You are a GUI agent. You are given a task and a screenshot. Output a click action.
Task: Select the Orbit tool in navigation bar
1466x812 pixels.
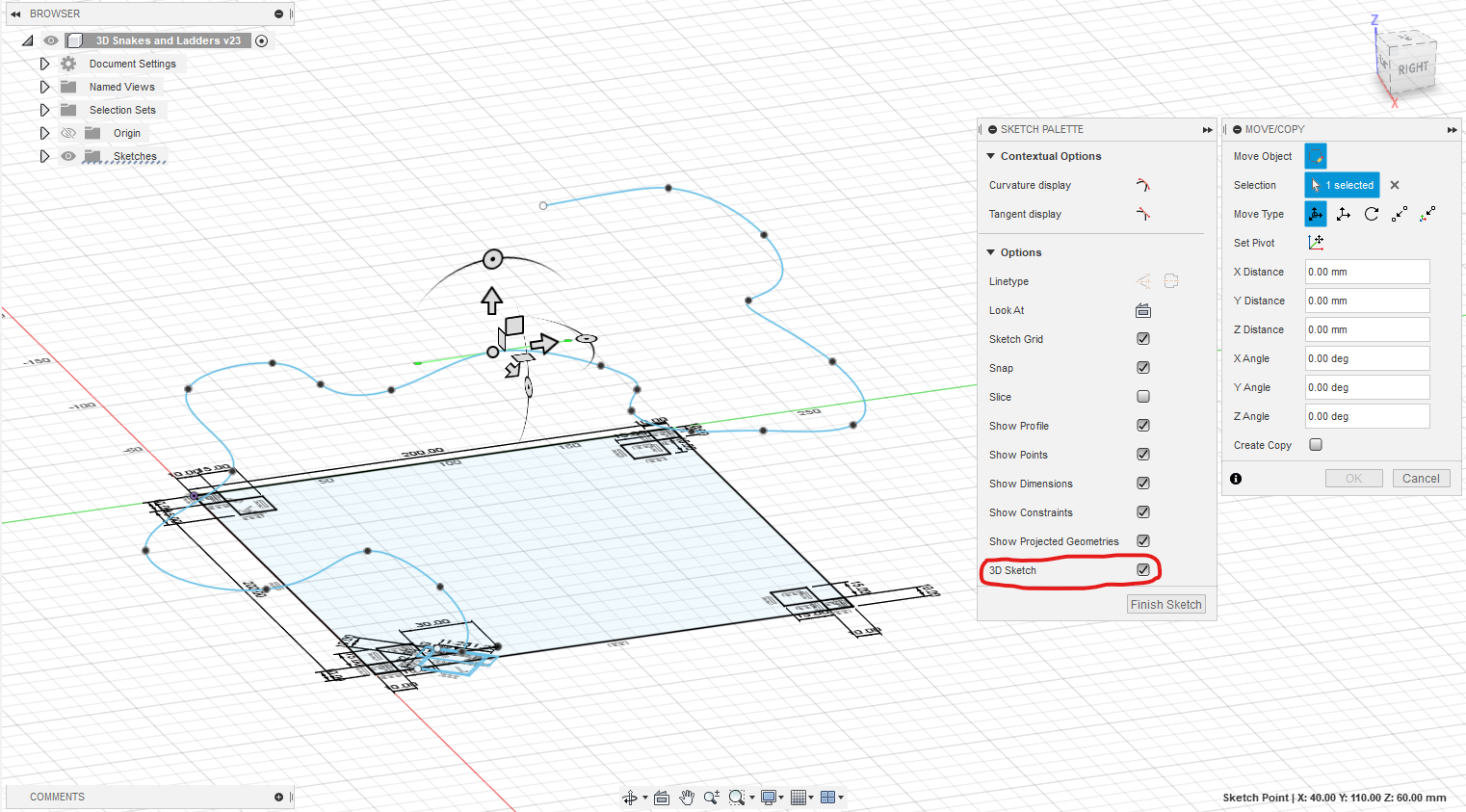point(630,798)
